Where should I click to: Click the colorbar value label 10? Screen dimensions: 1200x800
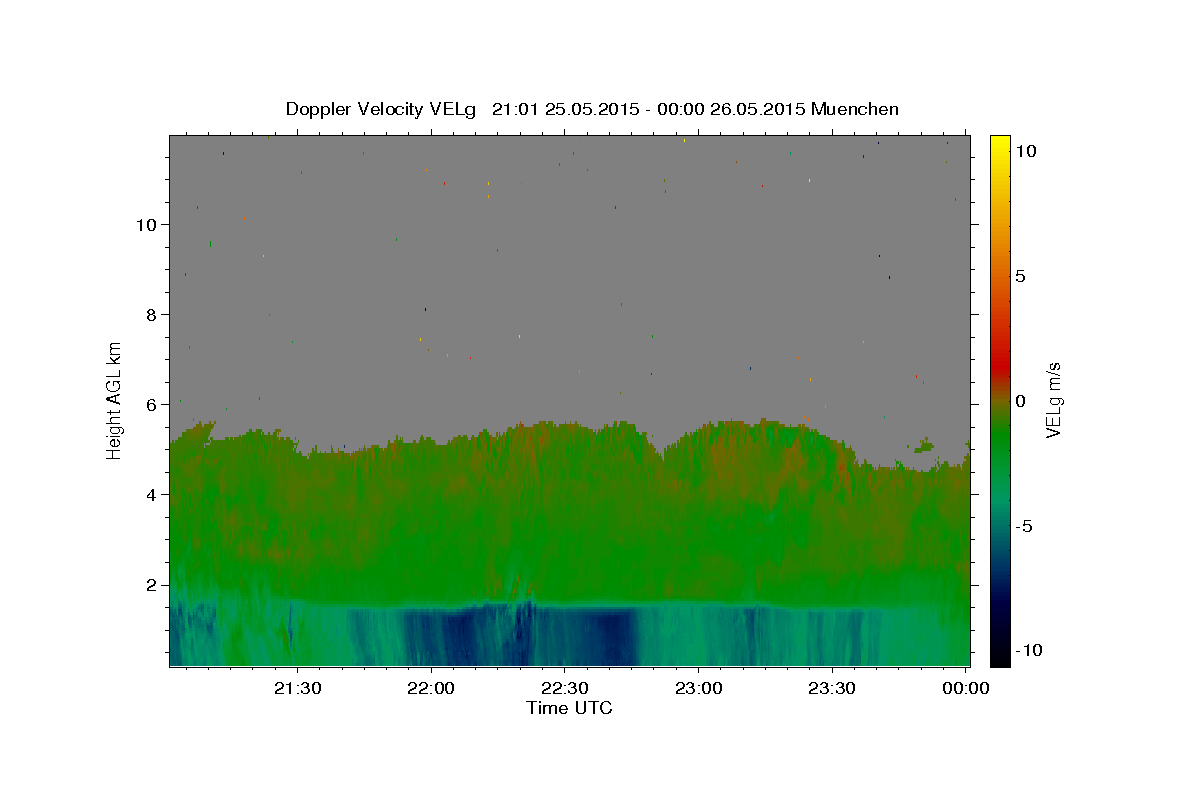click(1025, 151)
